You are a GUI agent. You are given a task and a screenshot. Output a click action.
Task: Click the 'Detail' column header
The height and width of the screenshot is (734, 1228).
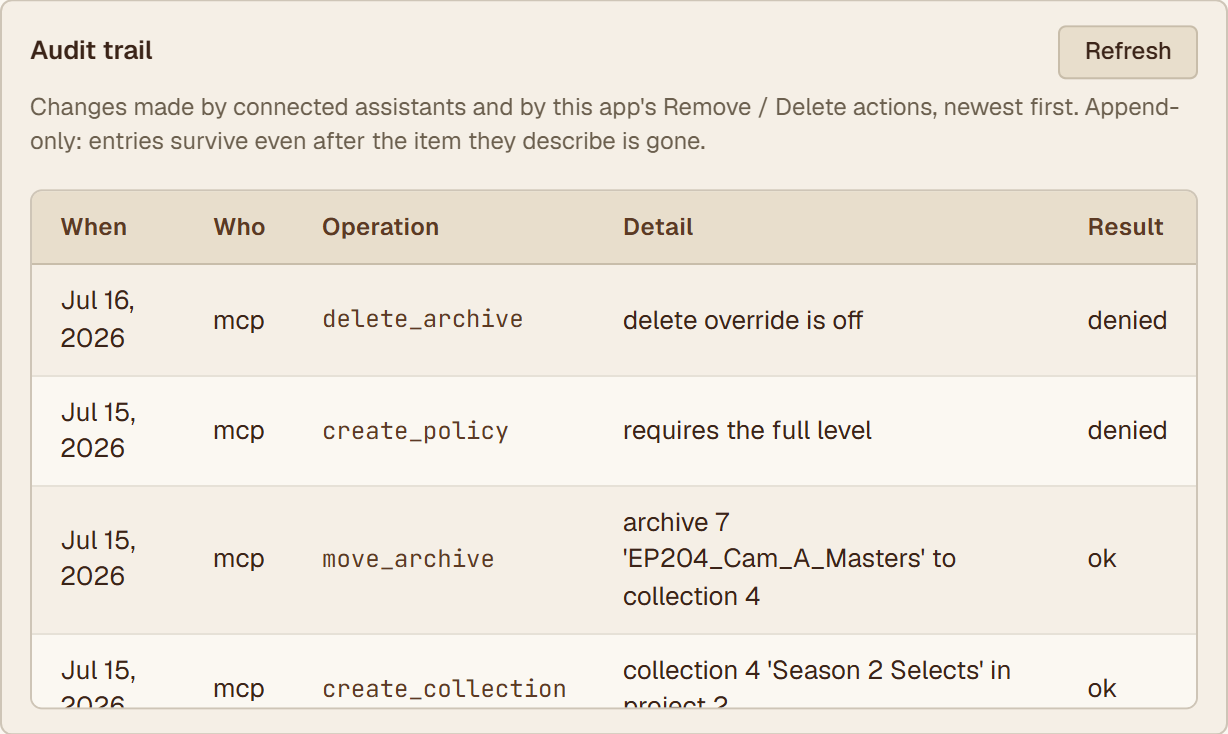(658, 227)
